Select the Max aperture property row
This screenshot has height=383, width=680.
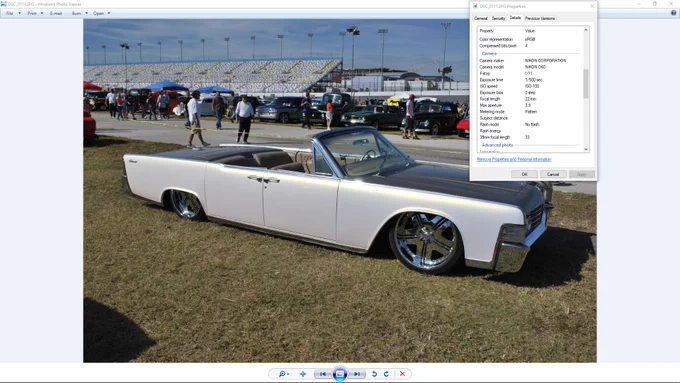click(x=530, y=105)
